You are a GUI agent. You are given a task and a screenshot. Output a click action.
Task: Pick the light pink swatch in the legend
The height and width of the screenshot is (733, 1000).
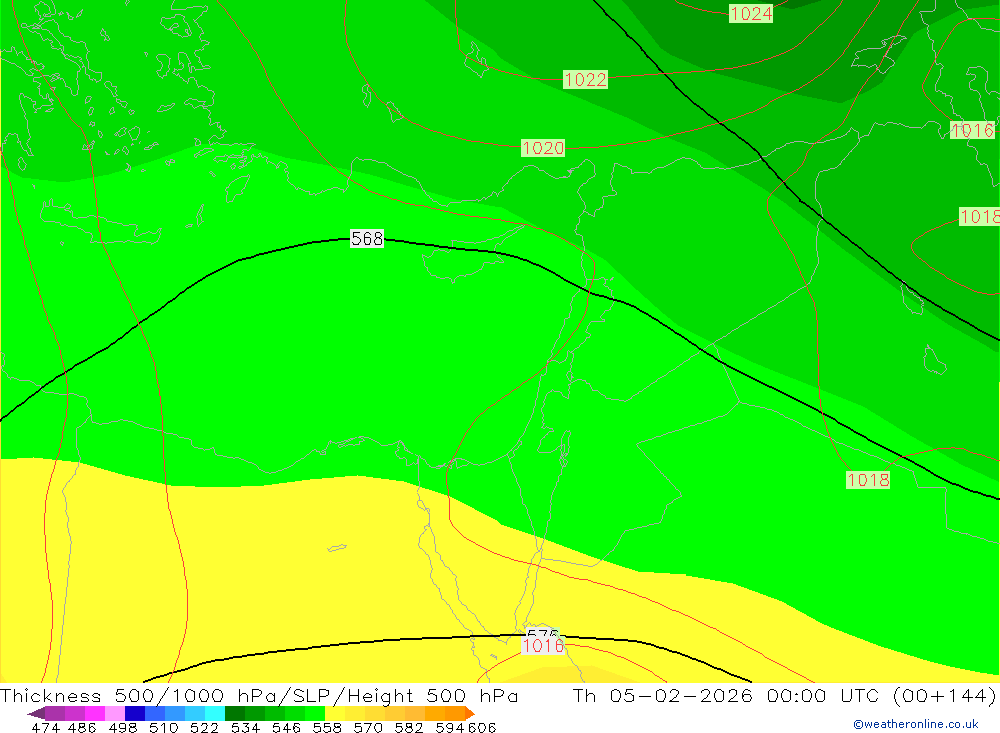[x=115, y=713]
